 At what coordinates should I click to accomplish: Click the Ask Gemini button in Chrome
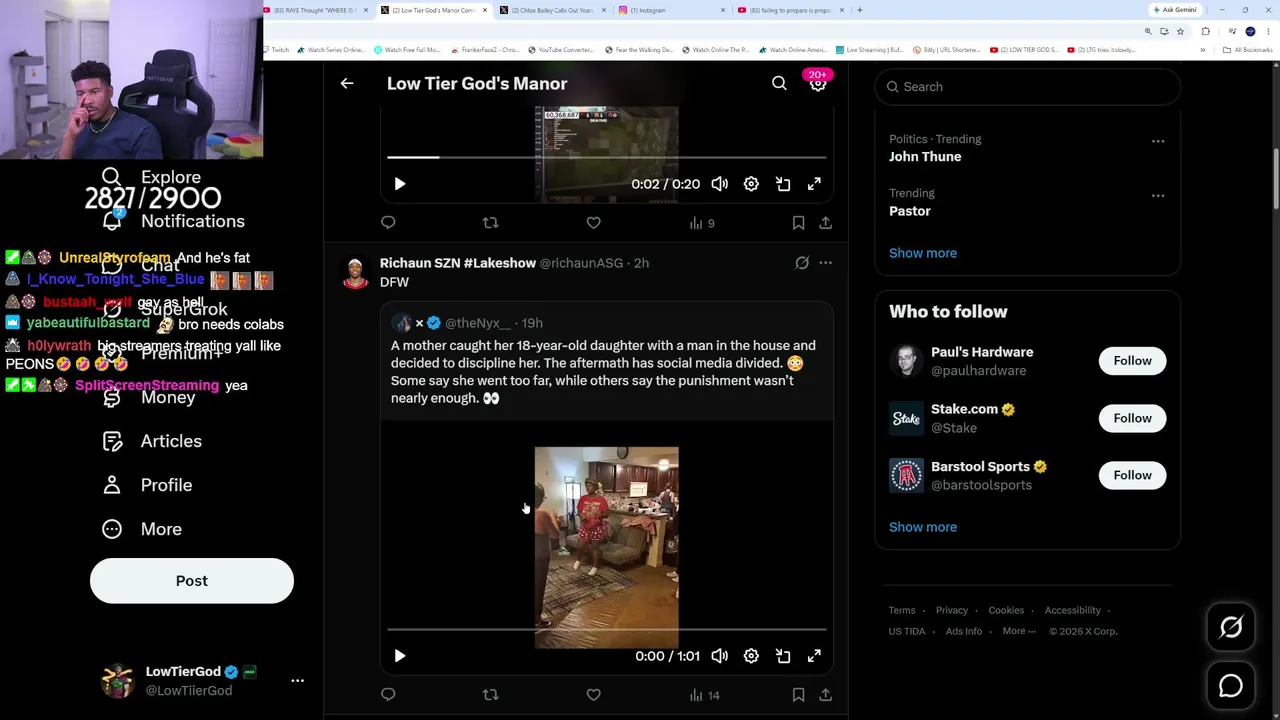(x=1175, y=10)
